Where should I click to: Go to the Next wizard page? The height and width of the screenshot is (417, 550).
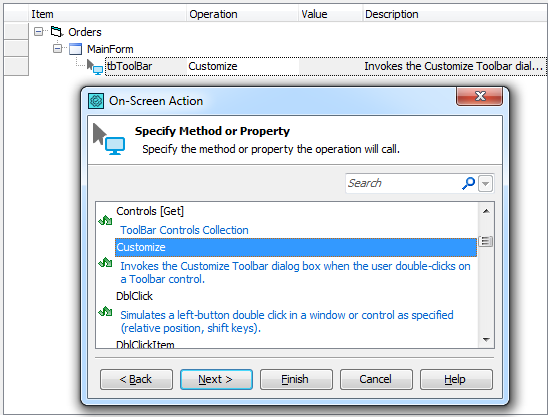coord(216,379)
